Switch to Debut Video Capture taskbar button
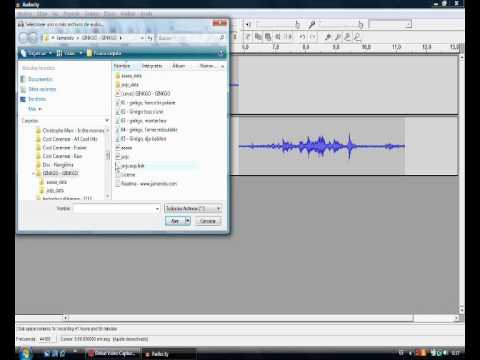 tap(113, 353)
